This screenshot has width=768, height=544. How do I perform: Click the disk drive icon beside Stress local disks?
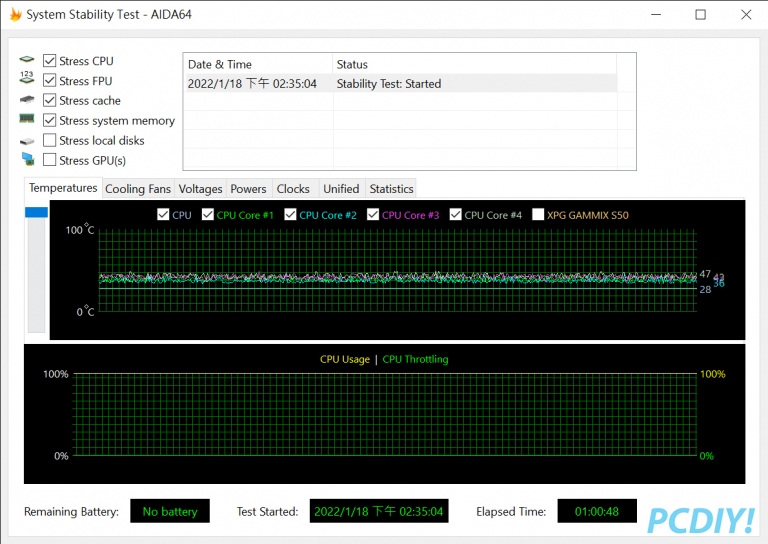27,142
